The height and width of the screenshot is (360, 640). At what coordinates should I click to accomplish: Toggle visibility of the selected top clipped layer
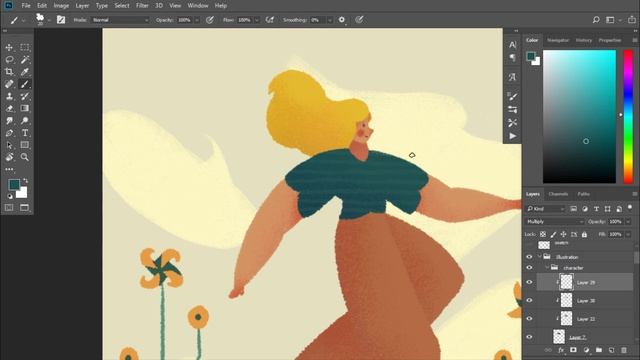(529, 282)
